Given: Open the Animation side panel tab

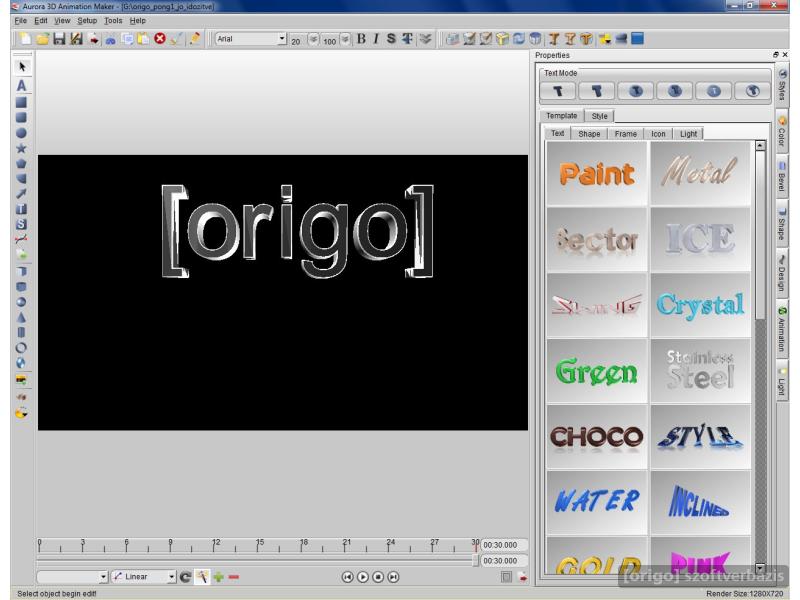Looking at the screenshot, I should click(x=782, y=329).
